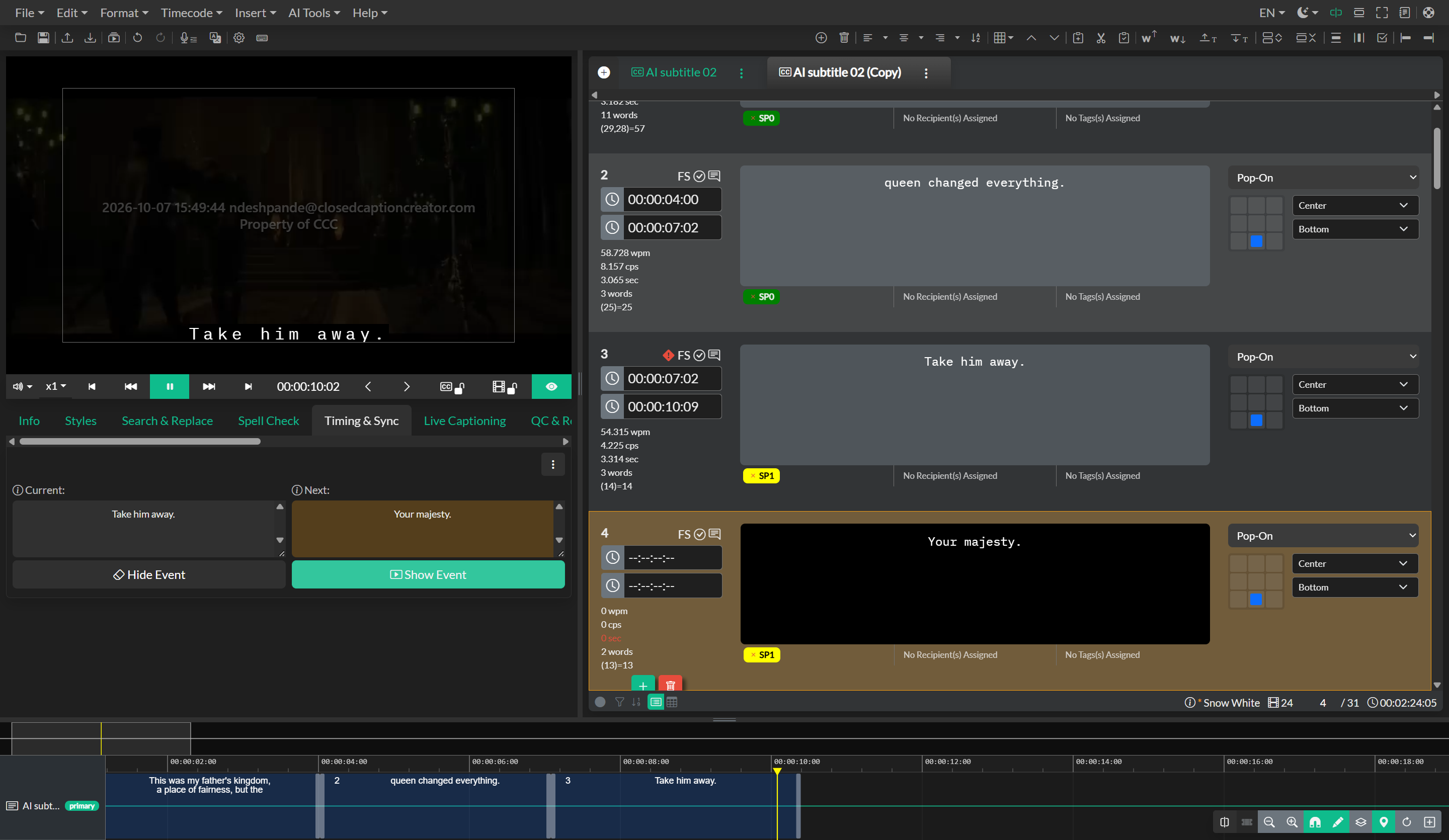Click red trash button under event 4
Screen dimensions: 1449x840
click(671, 684)
